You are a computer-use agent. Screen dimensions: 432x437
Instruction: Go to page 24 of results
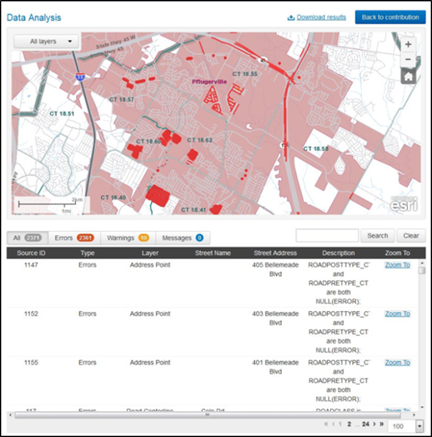coord(366,424)
